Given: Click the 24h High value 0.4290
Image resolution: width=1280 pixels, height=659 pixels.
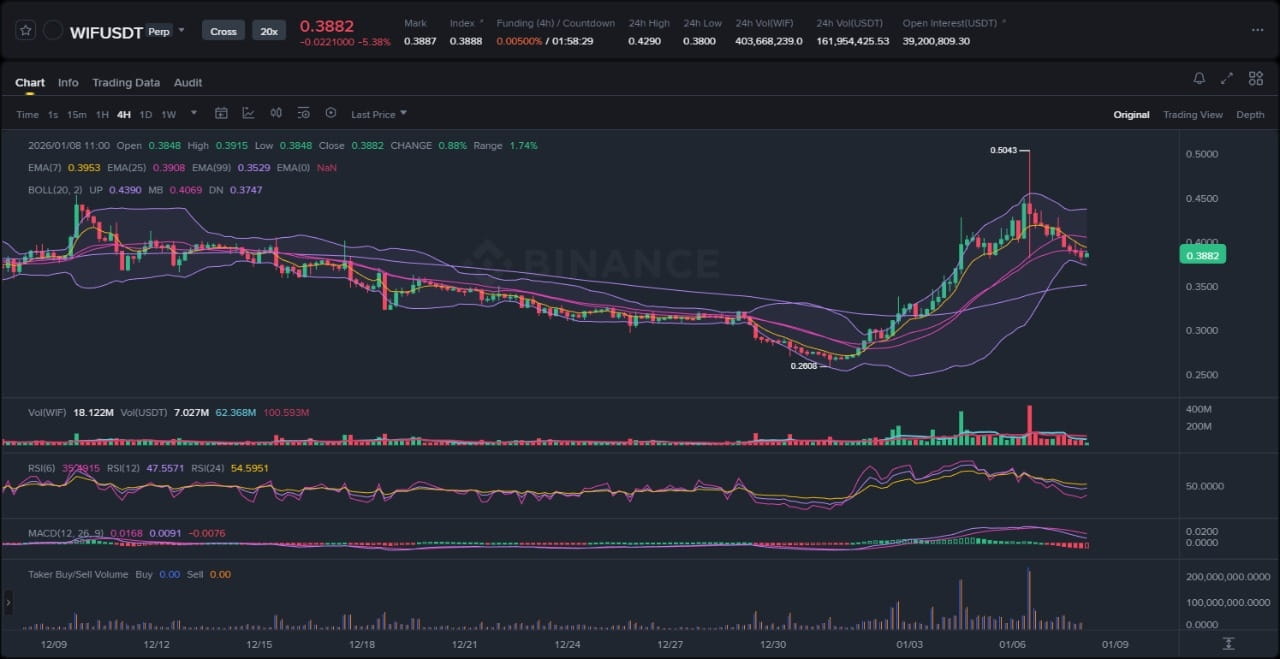Looking at the screenshot, I should 644,41.
